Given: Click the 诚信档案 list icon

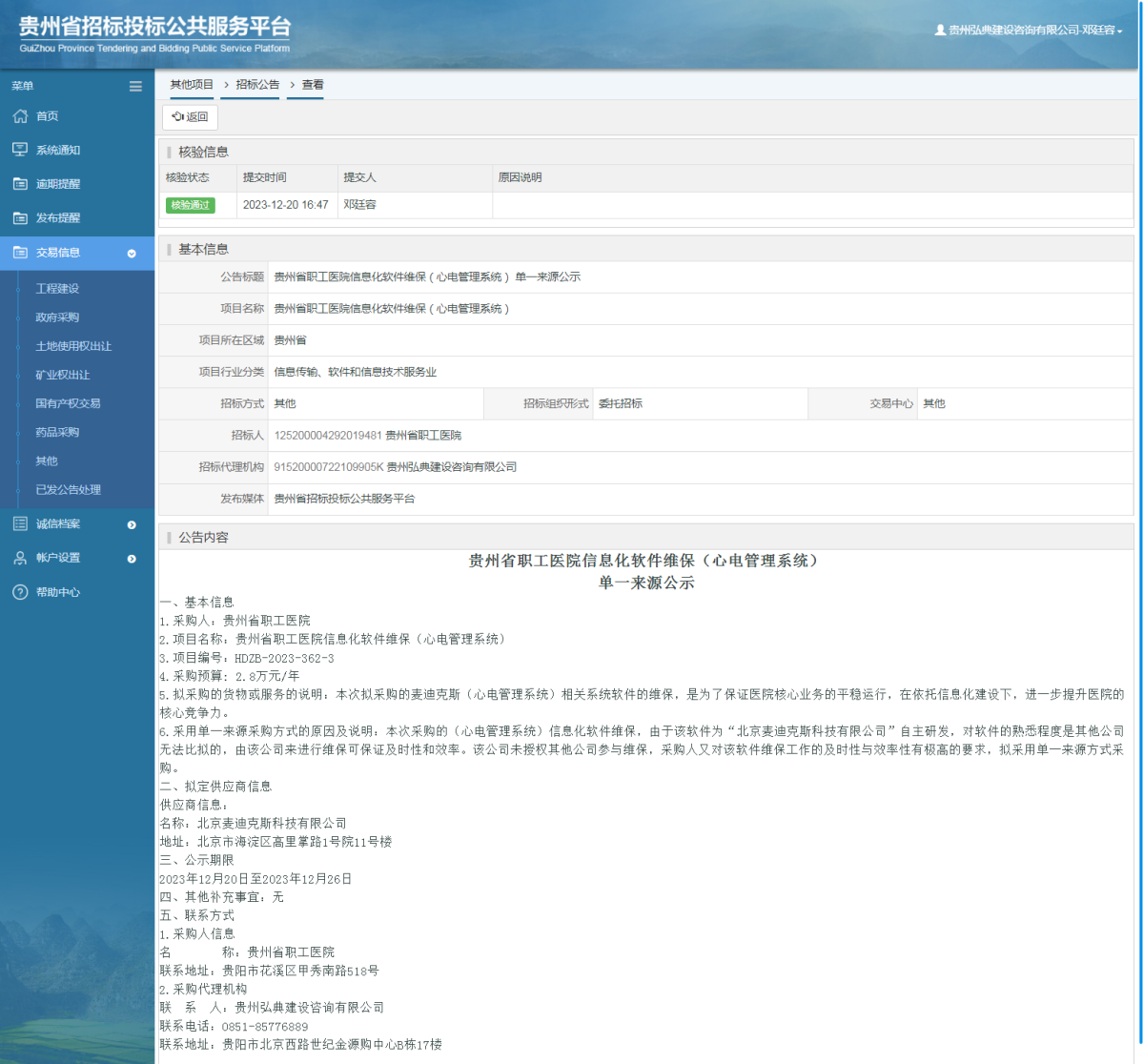Looking at the screenshot, I should coord(20,524).
